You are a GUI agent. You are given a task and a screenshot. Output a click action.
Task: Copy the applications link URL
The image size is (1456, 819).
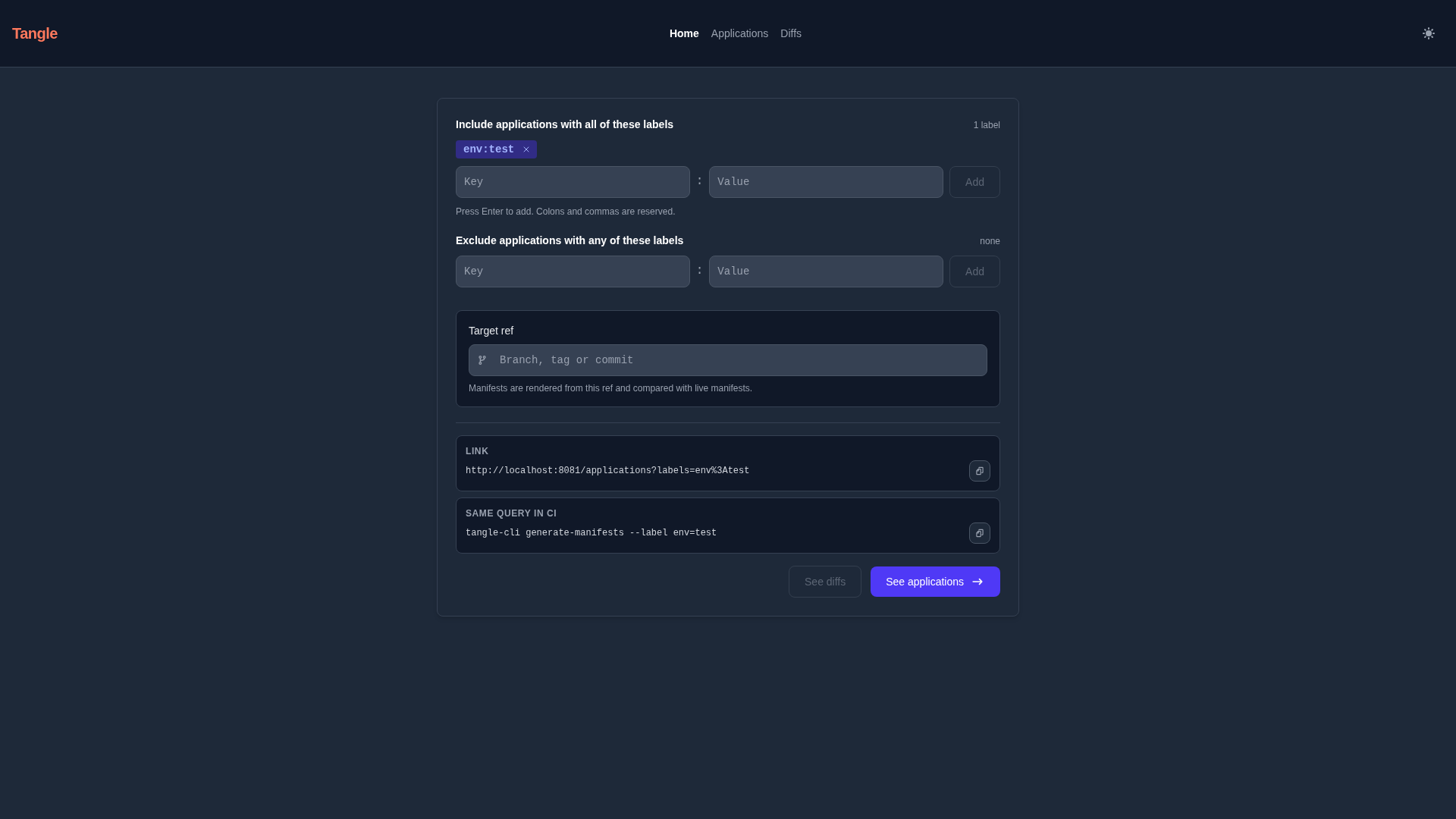coord(979,471)
